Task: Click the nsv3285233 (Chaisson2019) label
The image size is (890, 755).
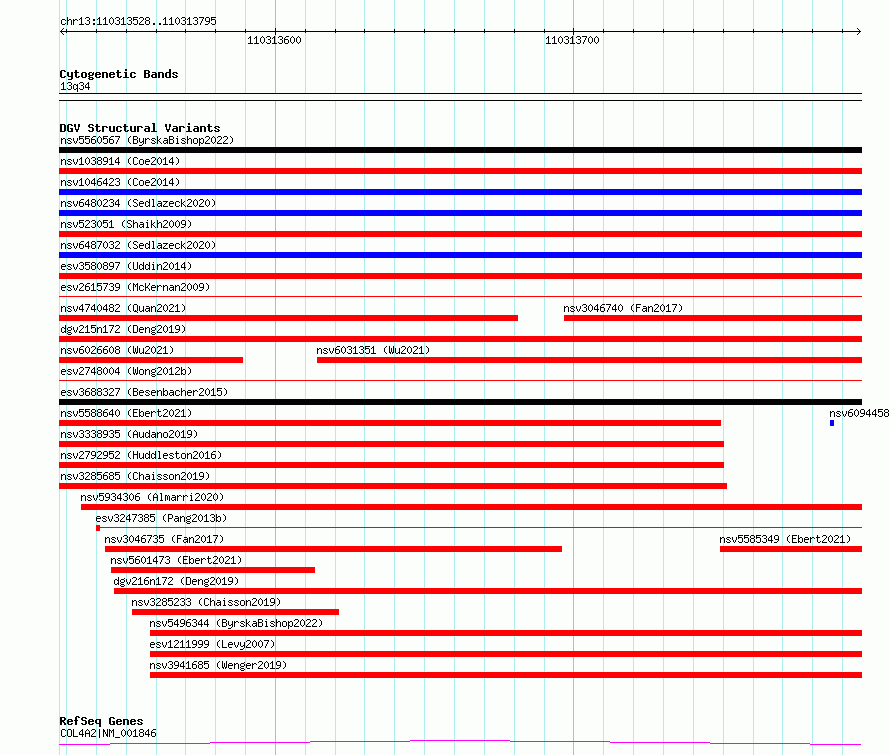Action: 206,602
